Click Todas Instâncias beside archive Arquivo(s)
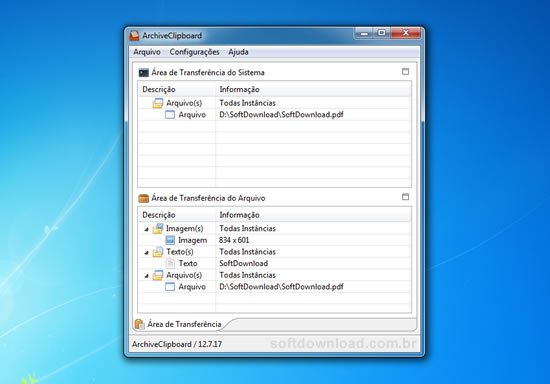Image resolution: width=550 pixels, height=384 pixels. pos(247,275)
